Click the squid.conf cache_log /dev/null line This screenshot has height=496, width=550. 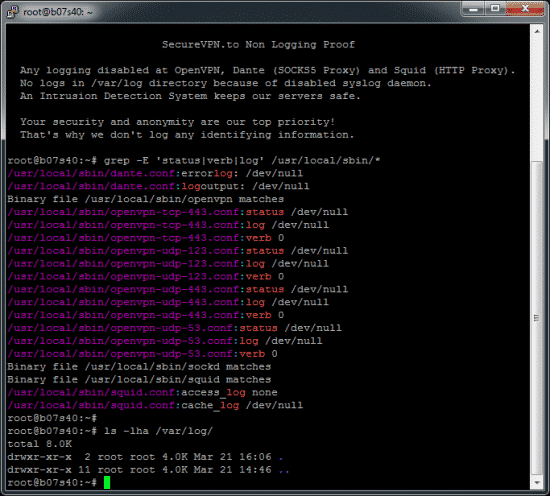pos(155,405)
